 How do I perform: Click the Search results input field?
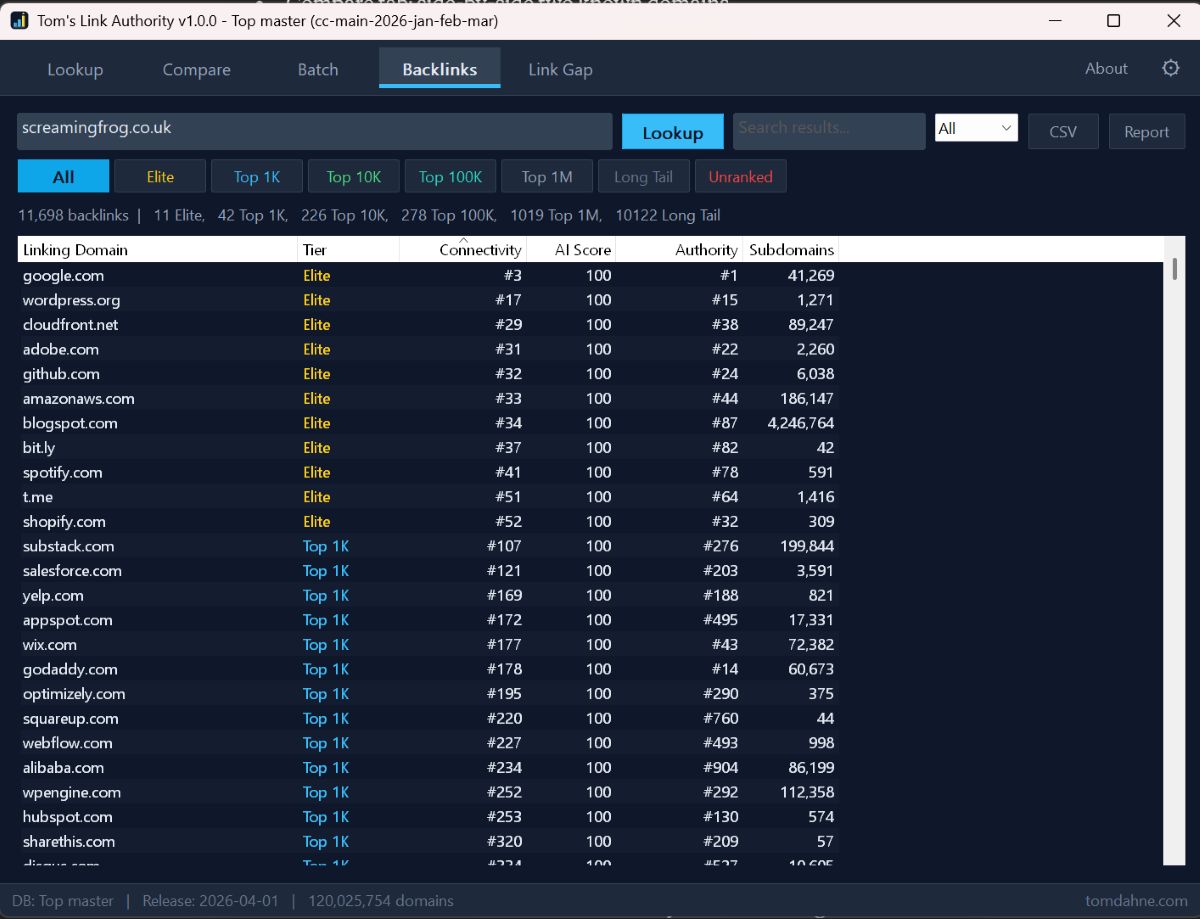tap(828, 130)
